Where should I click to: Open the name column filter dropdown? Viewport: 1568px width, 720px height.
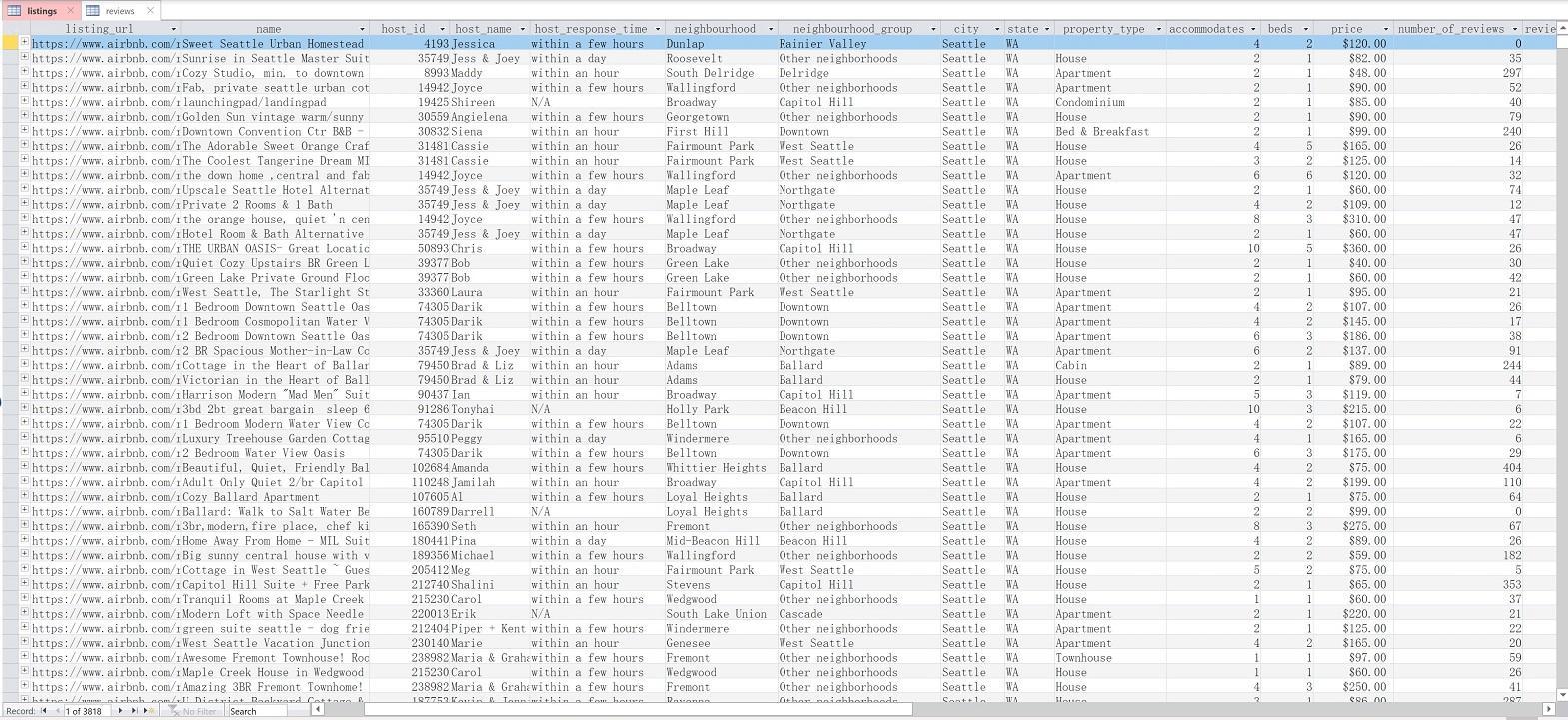coord(362,29)
